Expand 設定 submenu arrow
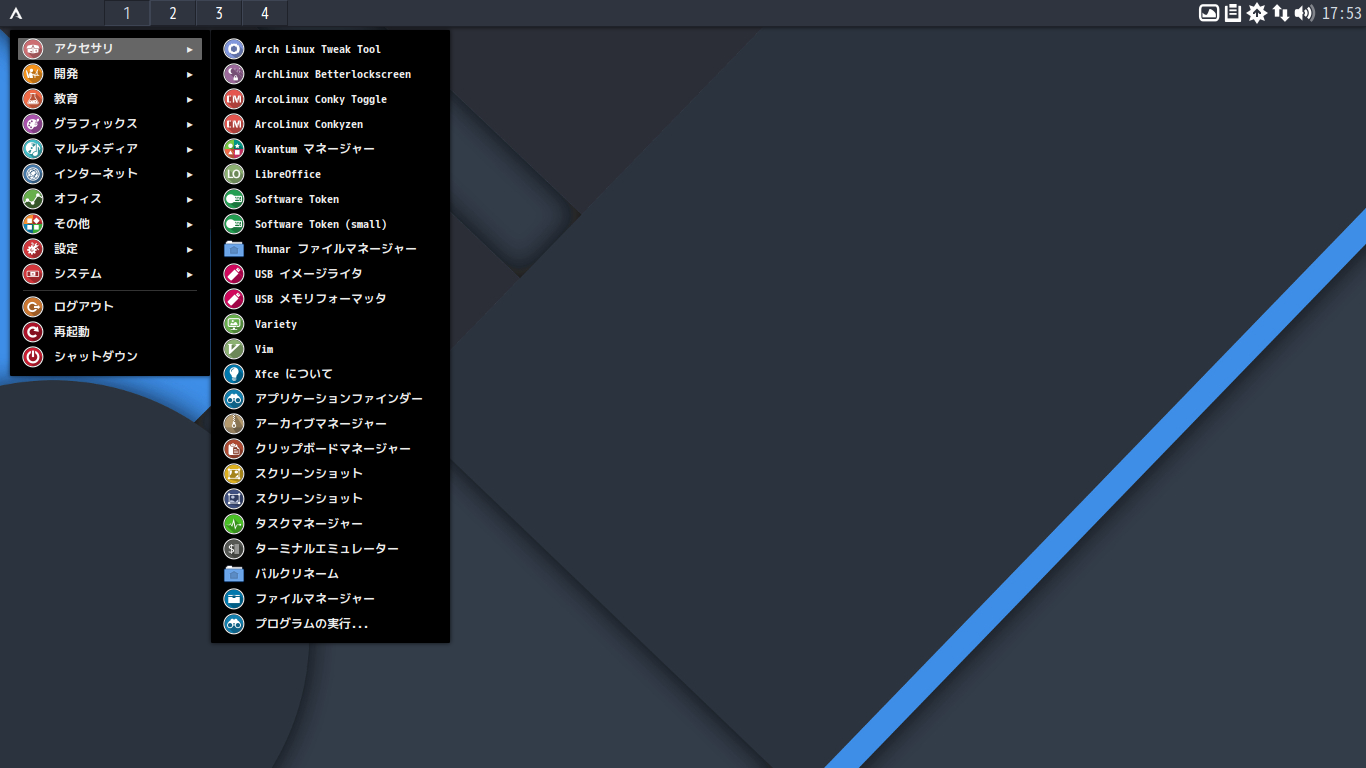1366x768 pixels. coord(190,249)
